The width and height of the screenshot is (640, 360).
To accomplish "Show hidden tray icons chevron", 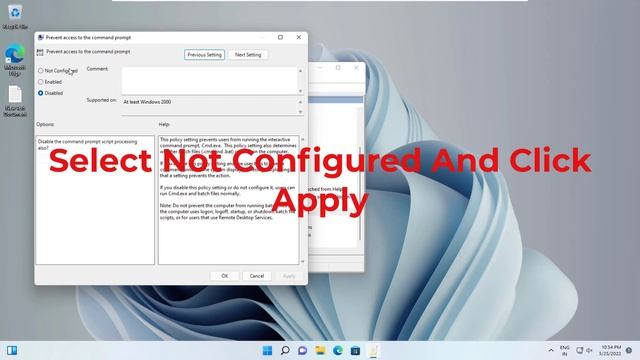I will 551,350.
